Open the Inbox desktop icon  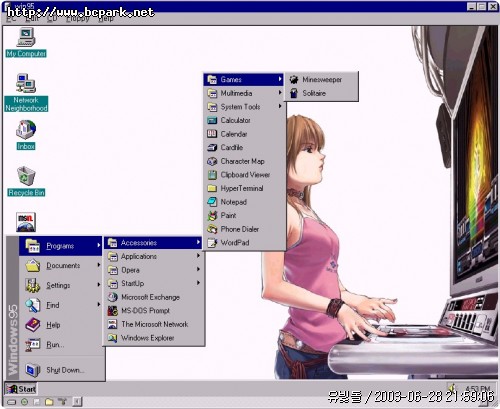coord(26,135)
